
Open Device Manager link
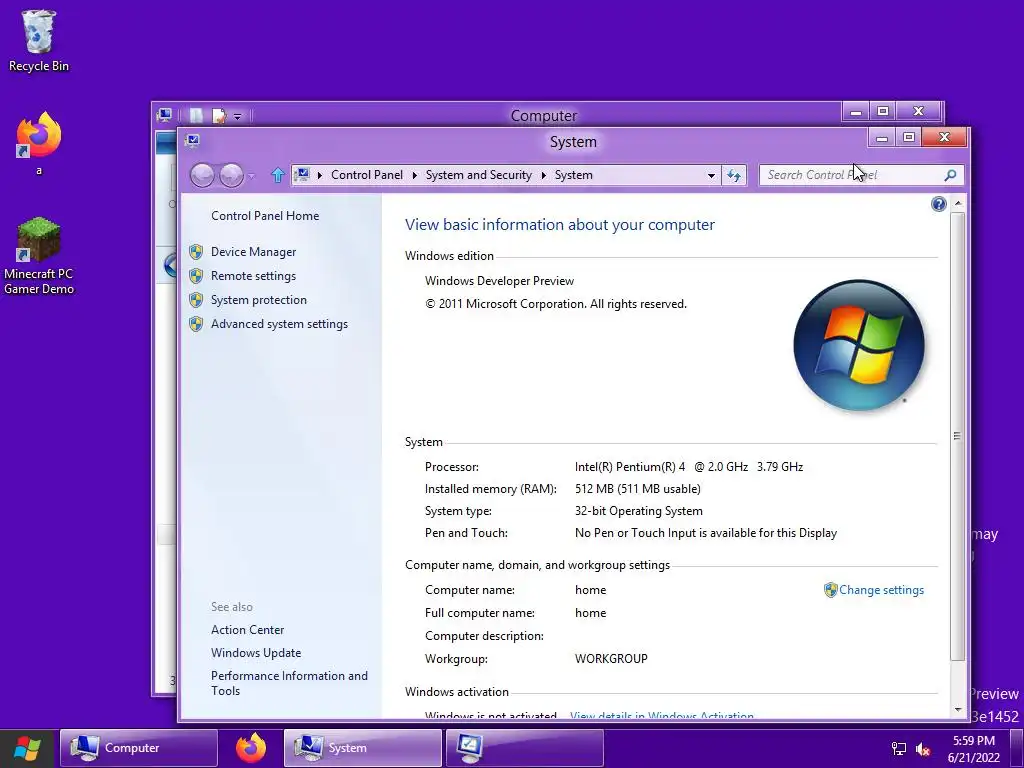[253, 252]
